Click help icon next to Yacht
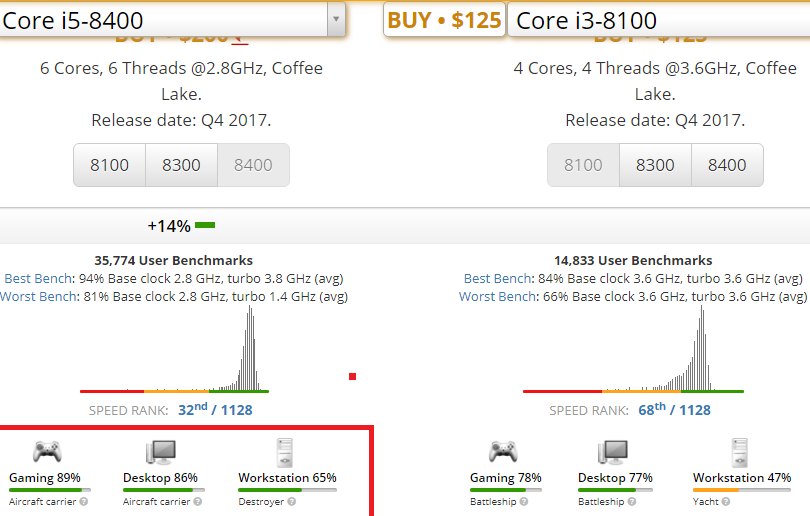Image resolution: width=810 pixels, height=516 pixels. click(x=726, y=502)
